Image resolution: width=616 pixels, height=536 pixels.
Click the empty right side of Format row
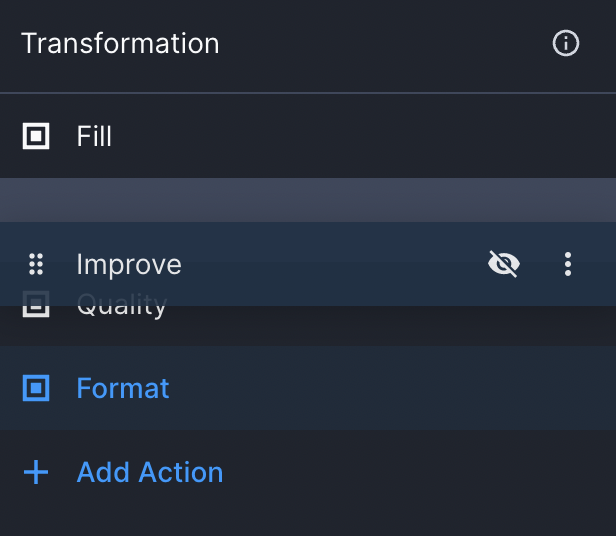click(x=393, y=388)
